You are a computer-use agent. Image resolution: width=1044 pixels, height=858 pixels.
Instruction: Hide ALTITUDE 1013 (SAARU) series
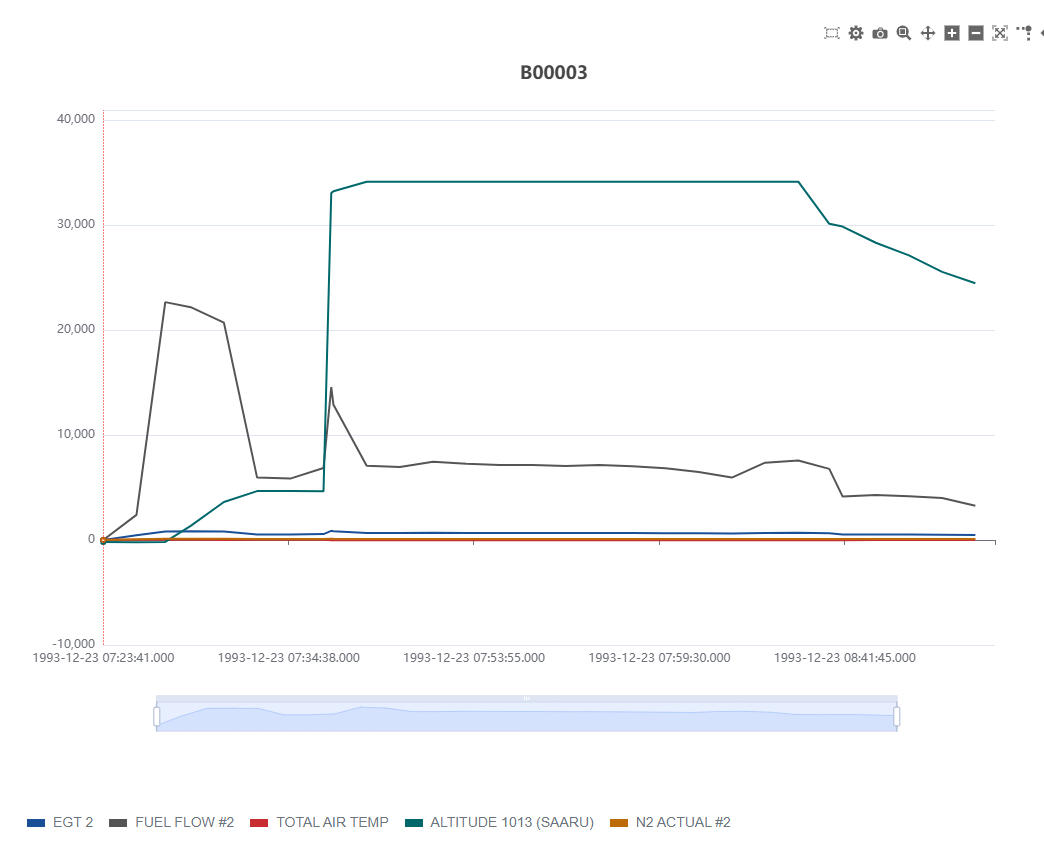(x=499, y=822)
